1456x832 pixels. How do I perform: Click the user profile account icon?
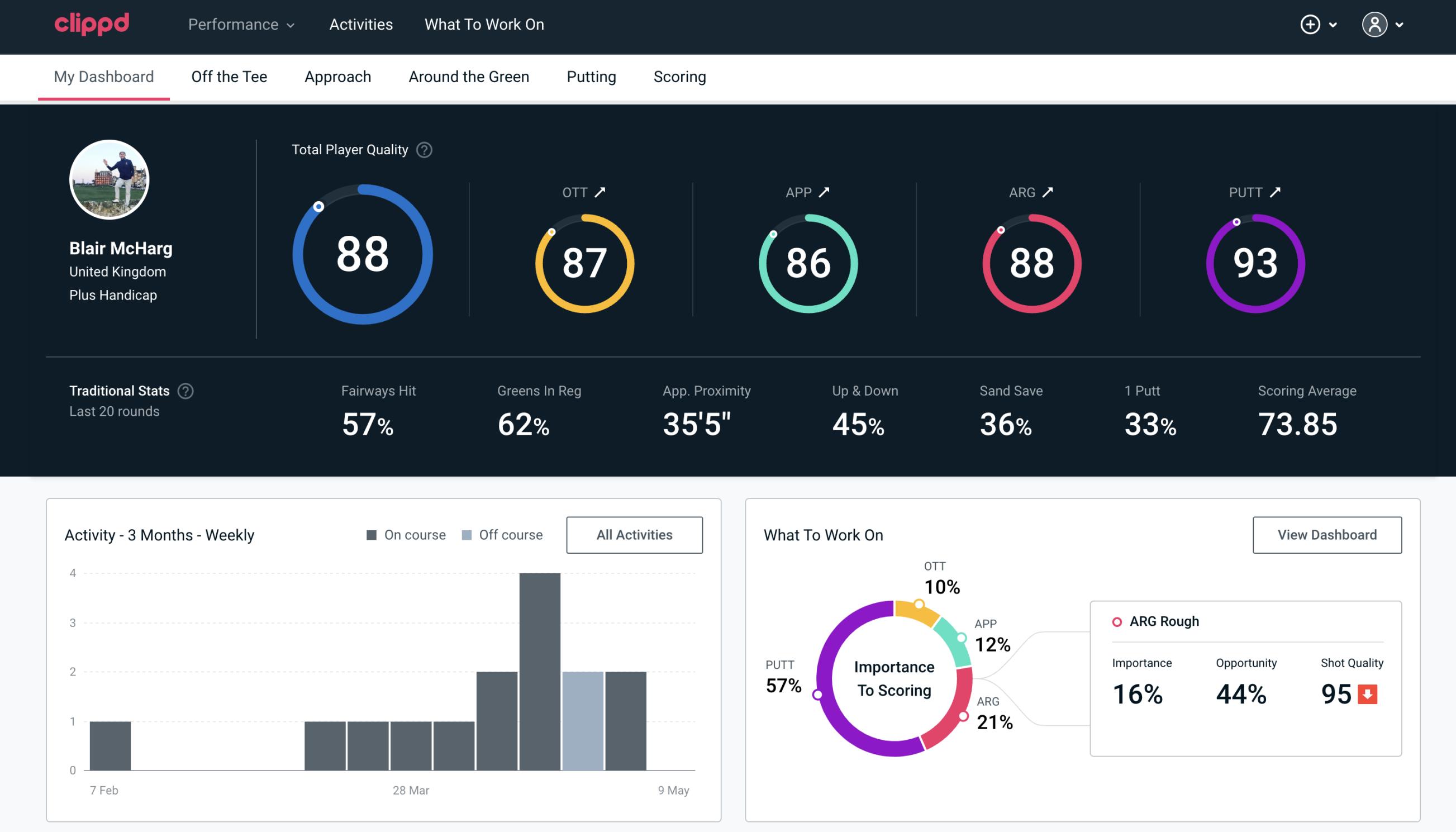point(1375,24)
